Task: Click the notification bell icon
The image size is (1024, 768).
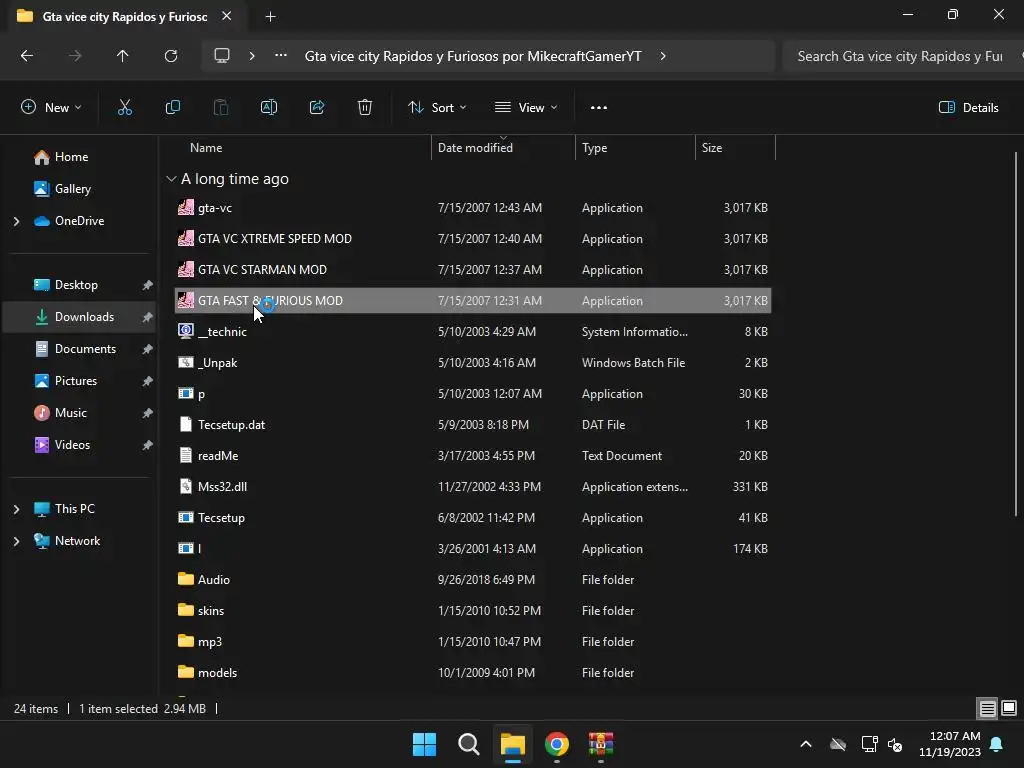Action: pos(997,744)
